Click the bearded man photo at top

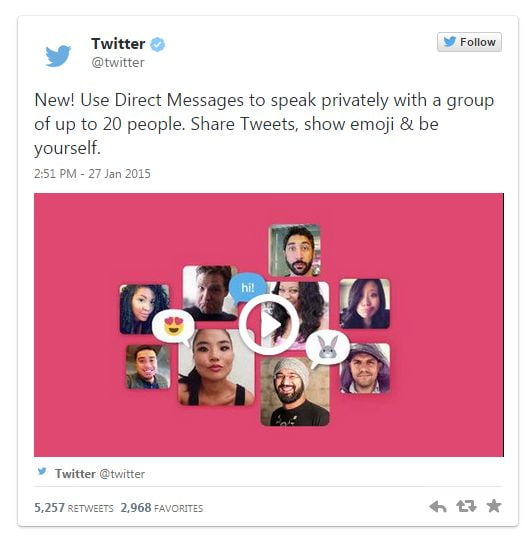tap(294, 250)
